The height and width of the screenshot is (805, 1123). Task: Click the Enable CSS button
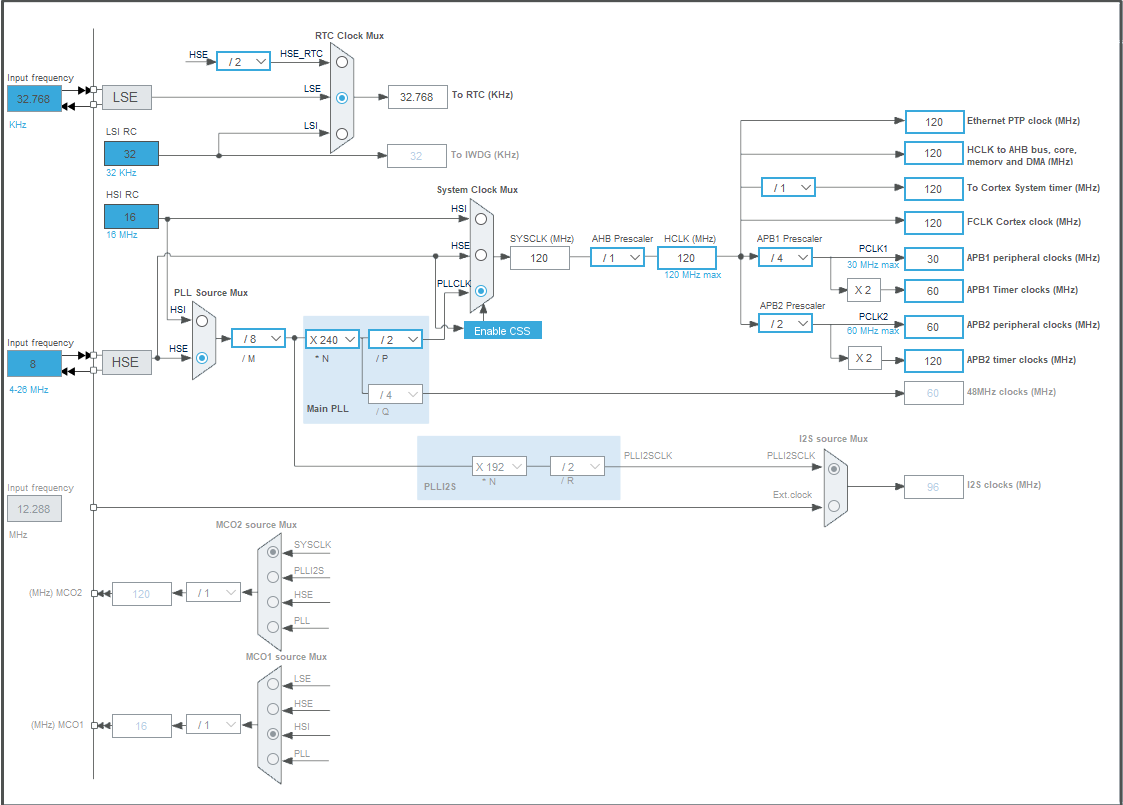click(x=502, y=329)
